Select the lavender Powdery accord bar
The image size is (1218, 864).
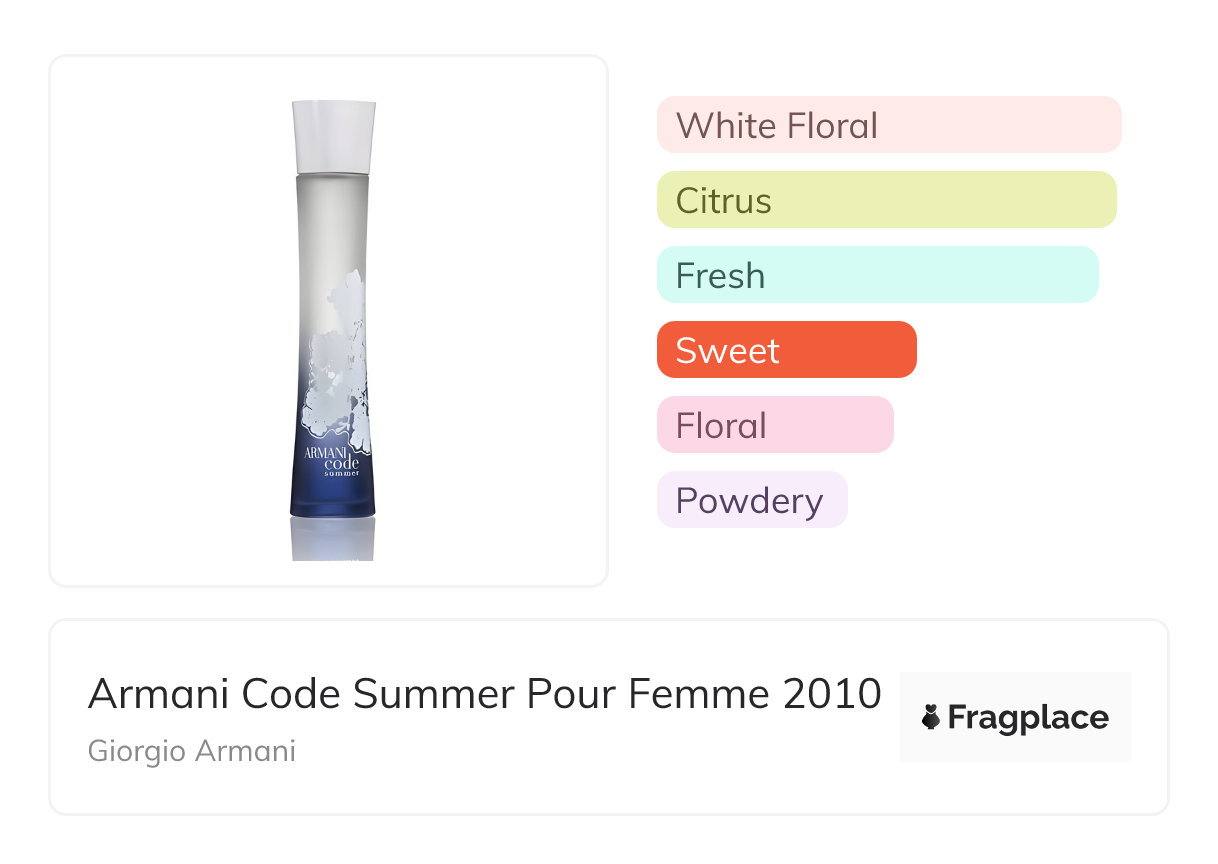point(751,500)
